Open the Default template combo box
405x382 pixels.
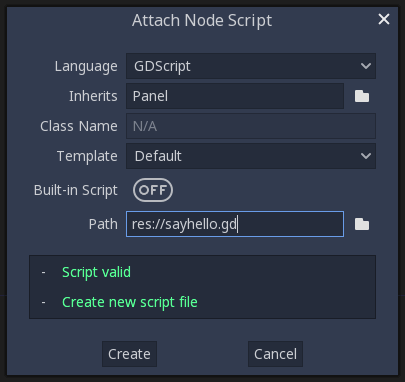click(x=251, y=156)
